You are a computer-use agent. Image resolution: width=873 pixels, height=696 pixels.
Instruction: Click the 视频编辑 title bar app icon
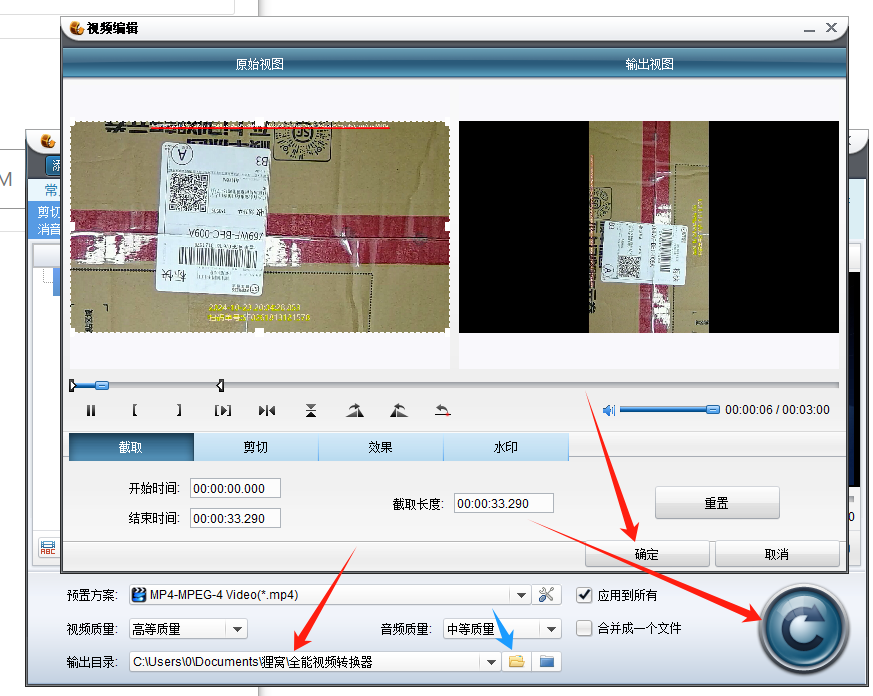click(77, 28)
